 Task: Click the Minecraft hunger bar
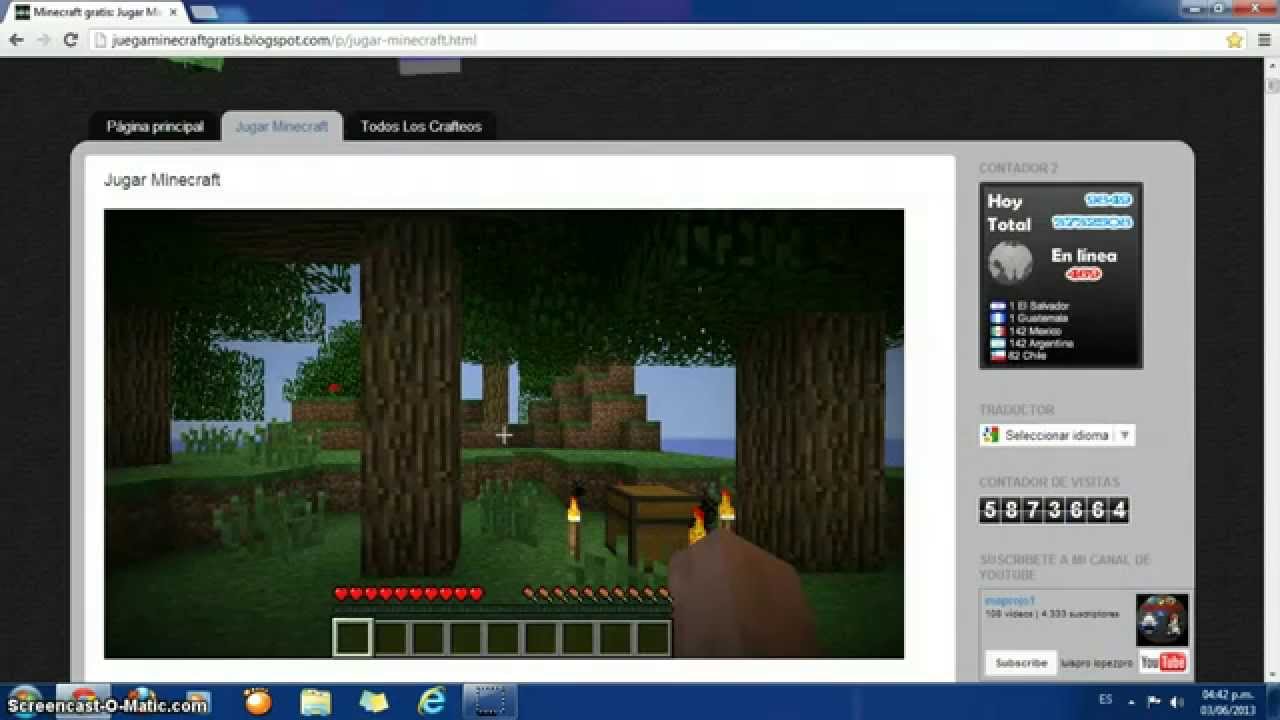(596, 594)
